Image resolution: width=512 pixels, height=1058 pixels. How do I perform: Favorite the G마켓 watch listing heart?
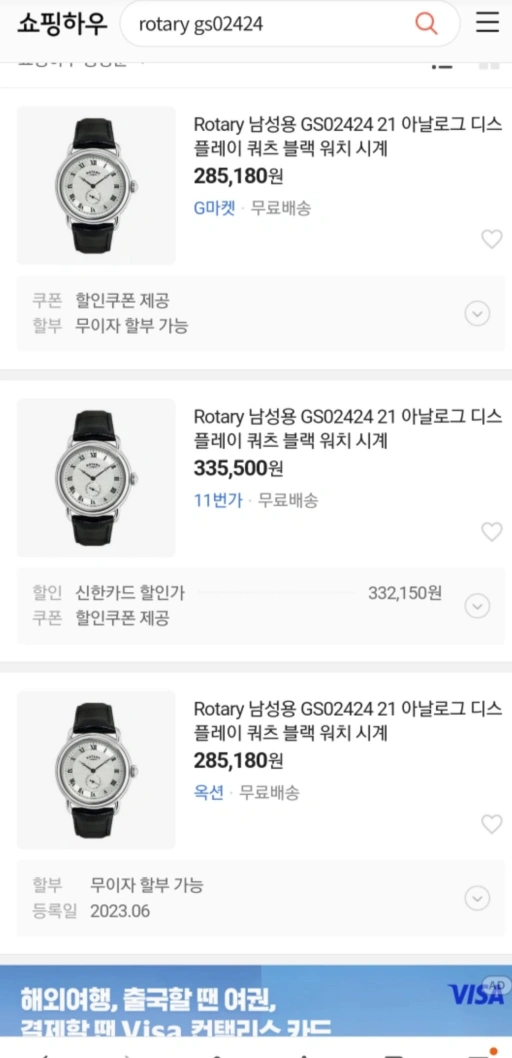[492, 239]
